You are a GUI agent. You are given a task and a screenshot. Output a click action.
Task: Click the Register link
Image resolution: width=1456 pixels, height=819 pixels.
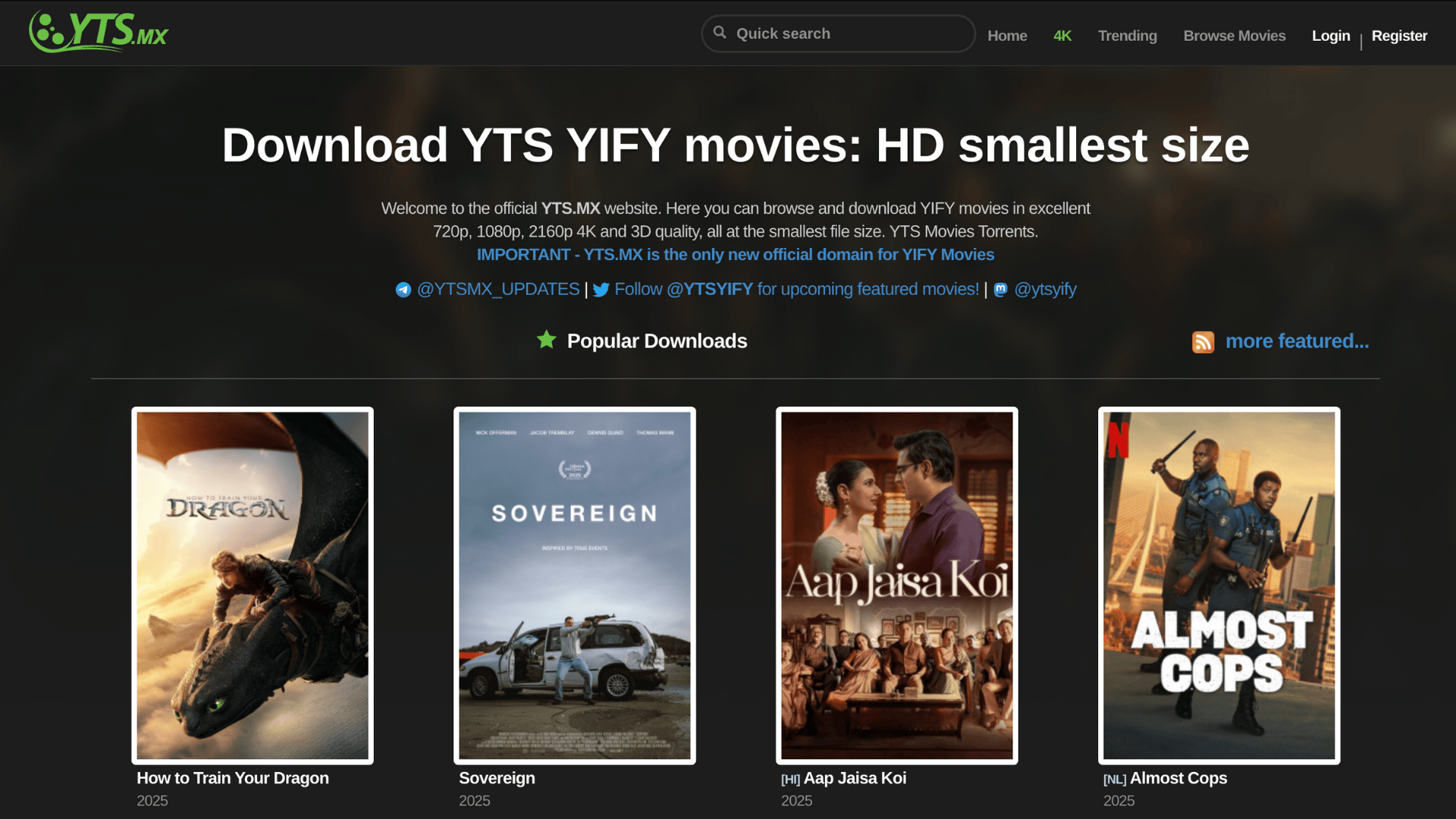click(x=1398, y=36)
